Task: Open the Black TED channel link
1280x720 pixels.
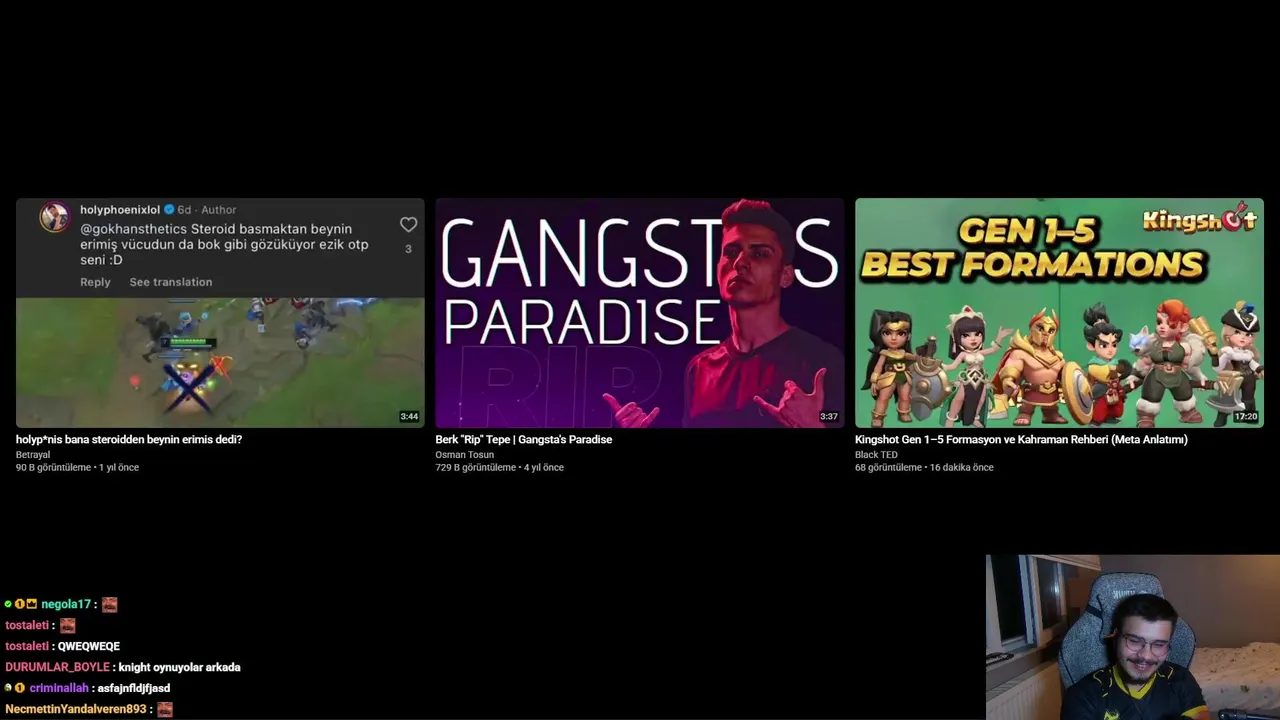Action: tap(876, 454)
